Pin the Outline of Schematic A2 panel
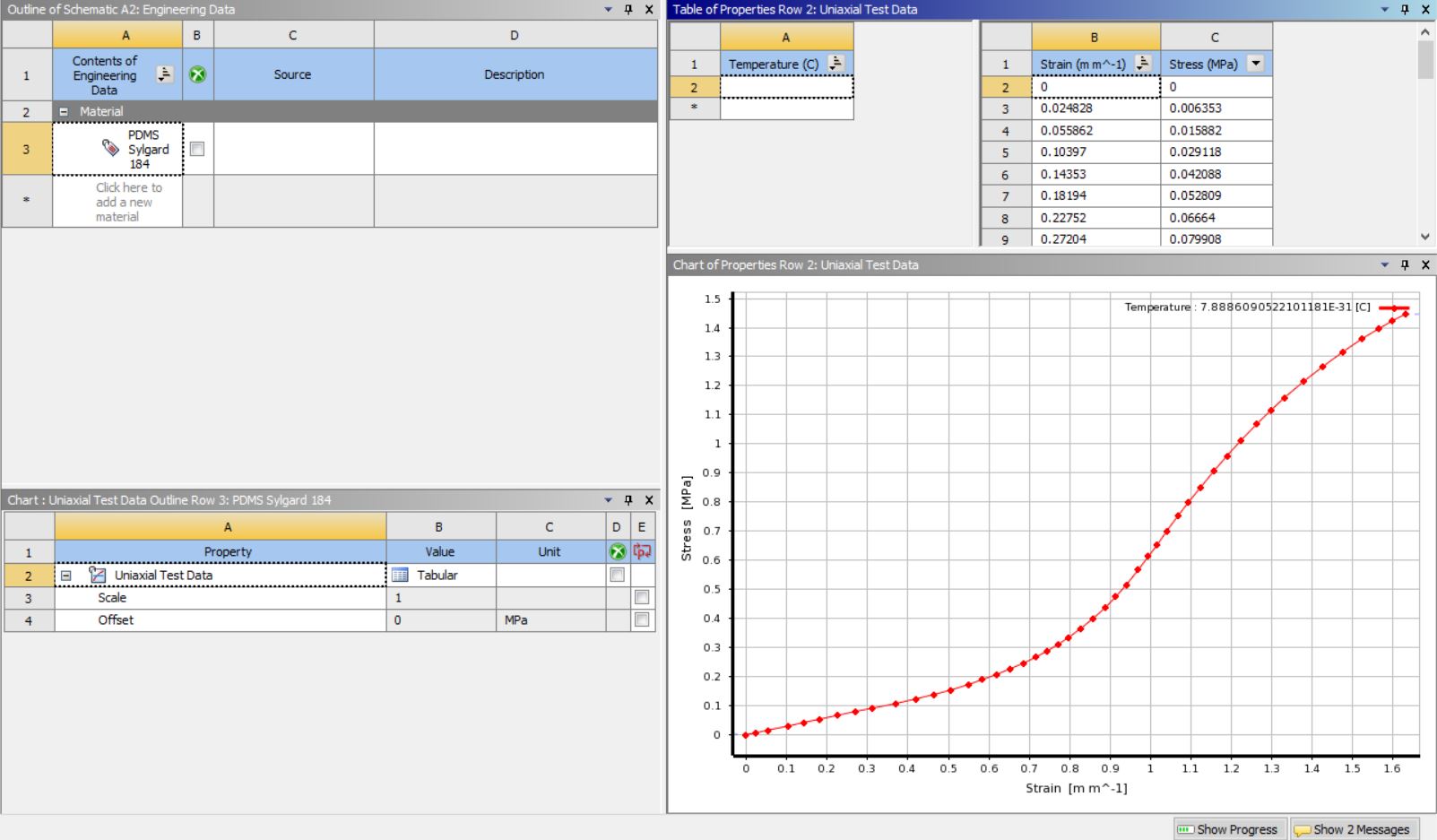Image resolution: width=1437 pixels, height=840 pixels. click(x=628, y=10)
